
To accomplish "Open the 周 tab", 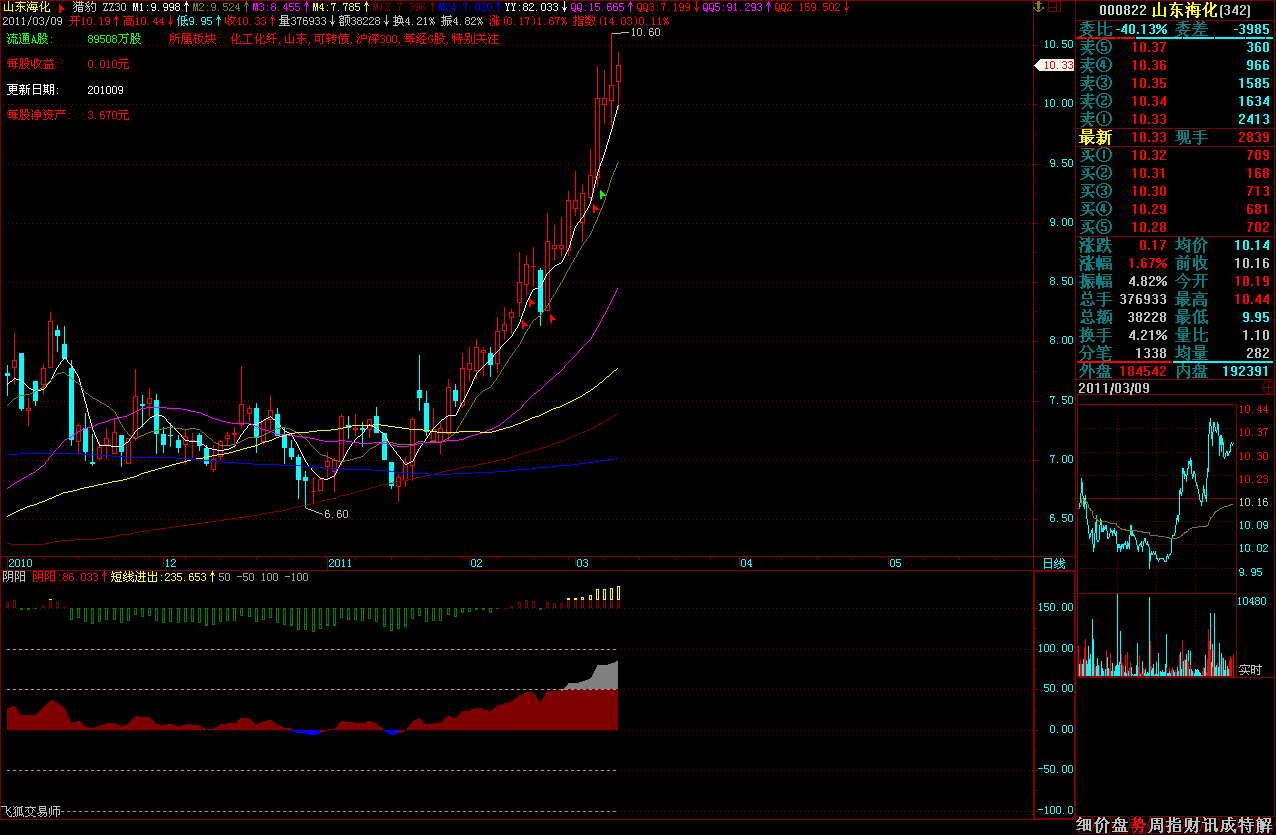I will [x=1156, y=825].
